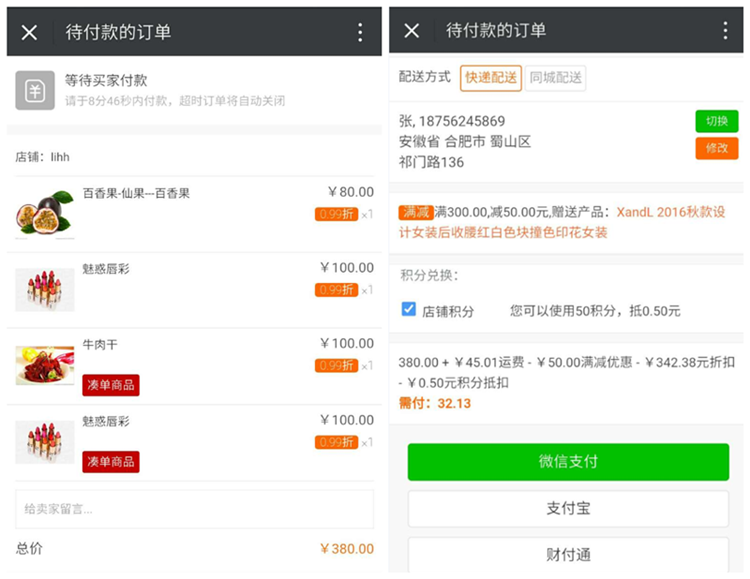Toggle the 店铺积分 checkbox
Screen dimensions: 750x579
409,310
